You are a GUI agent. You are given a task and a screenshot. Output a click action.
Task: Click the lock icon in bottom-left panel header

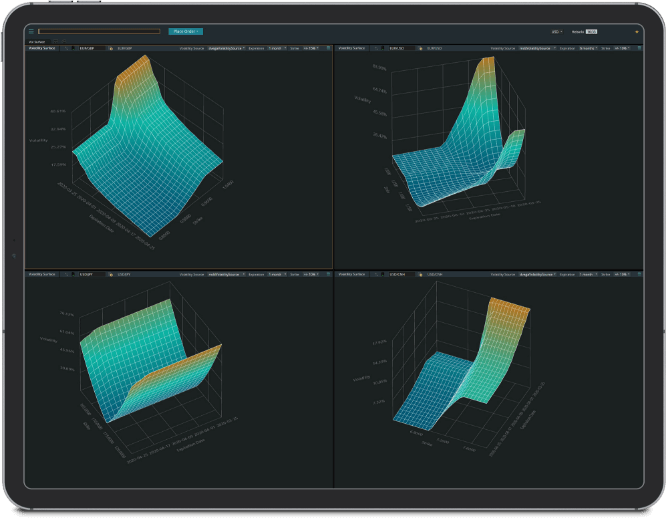(x=109, y=272)
